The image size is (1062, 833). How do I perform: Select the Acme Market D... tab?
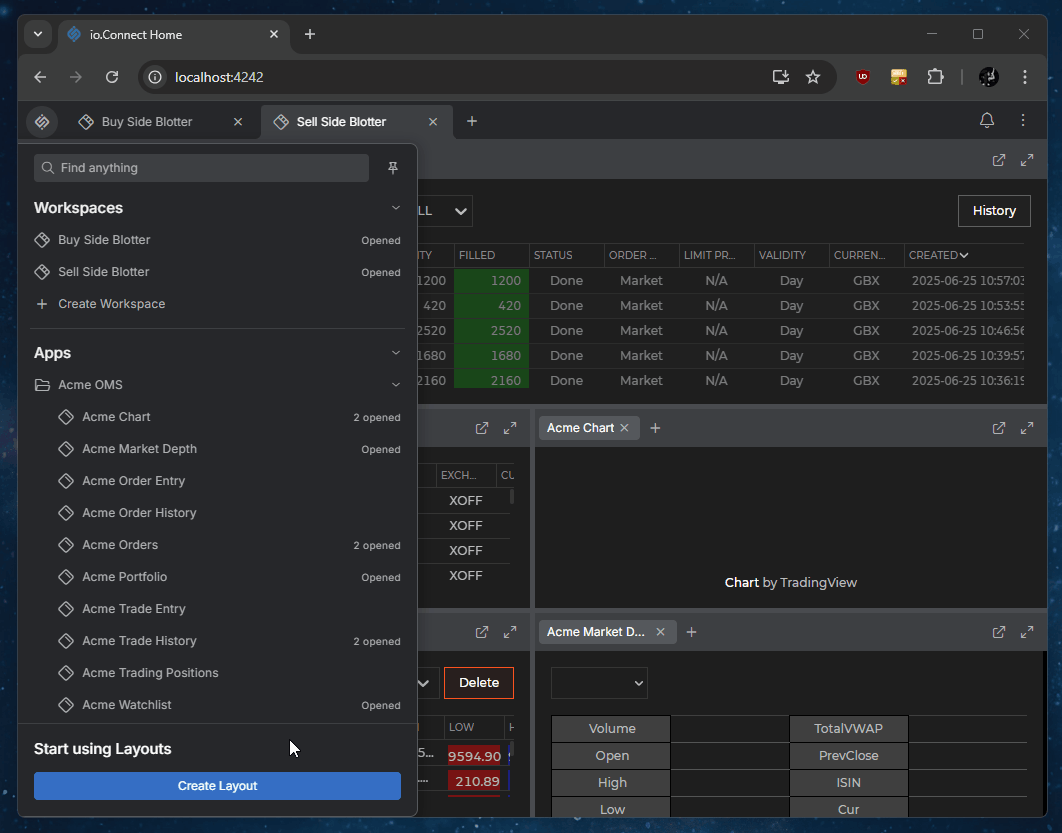coord(596,632)
